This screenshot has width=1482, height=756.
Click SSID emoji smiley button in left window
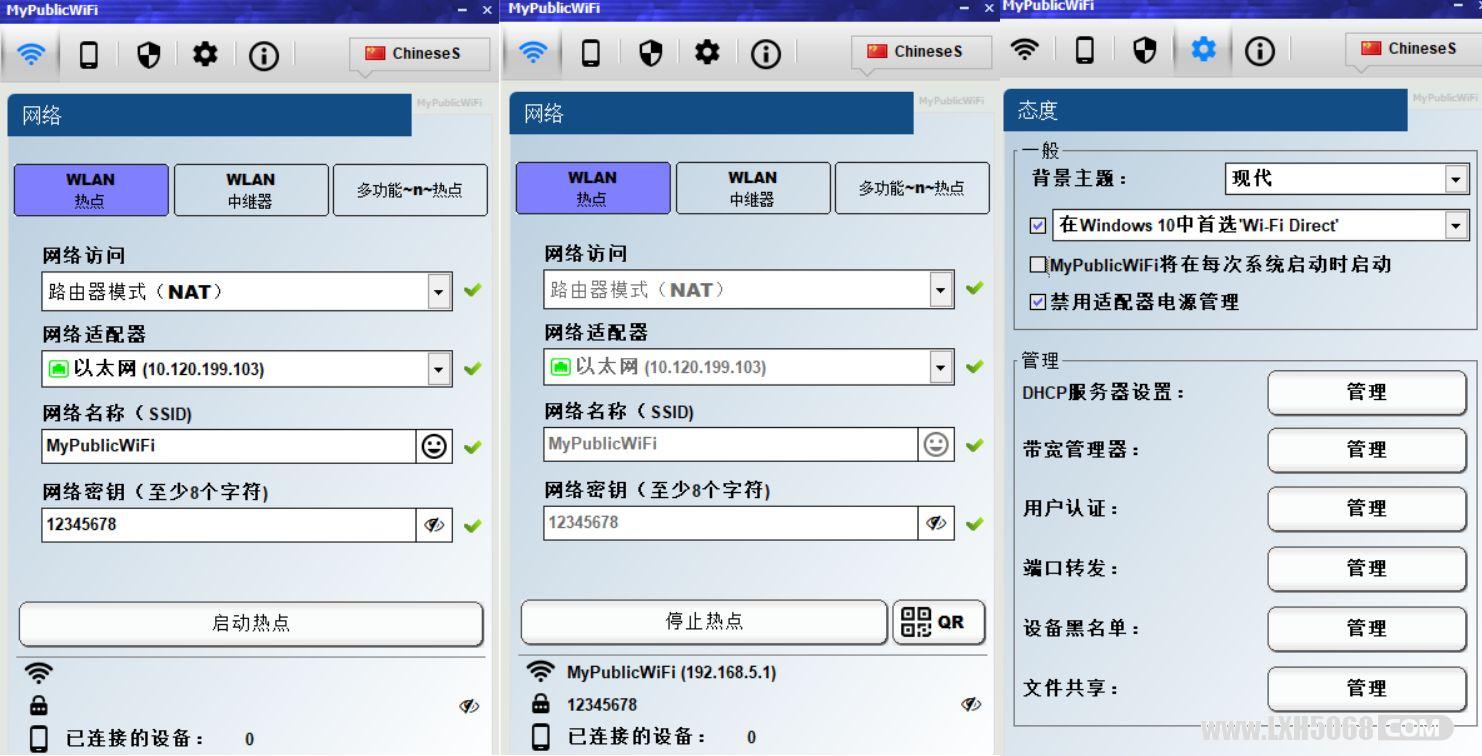(x=434, y=446)
